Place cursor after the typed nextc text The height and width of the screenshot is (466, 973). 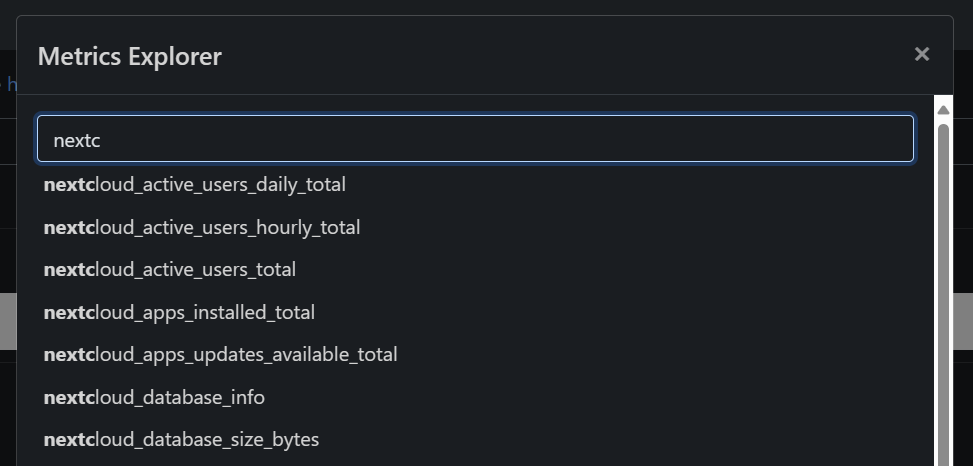(x=101, y=140)
